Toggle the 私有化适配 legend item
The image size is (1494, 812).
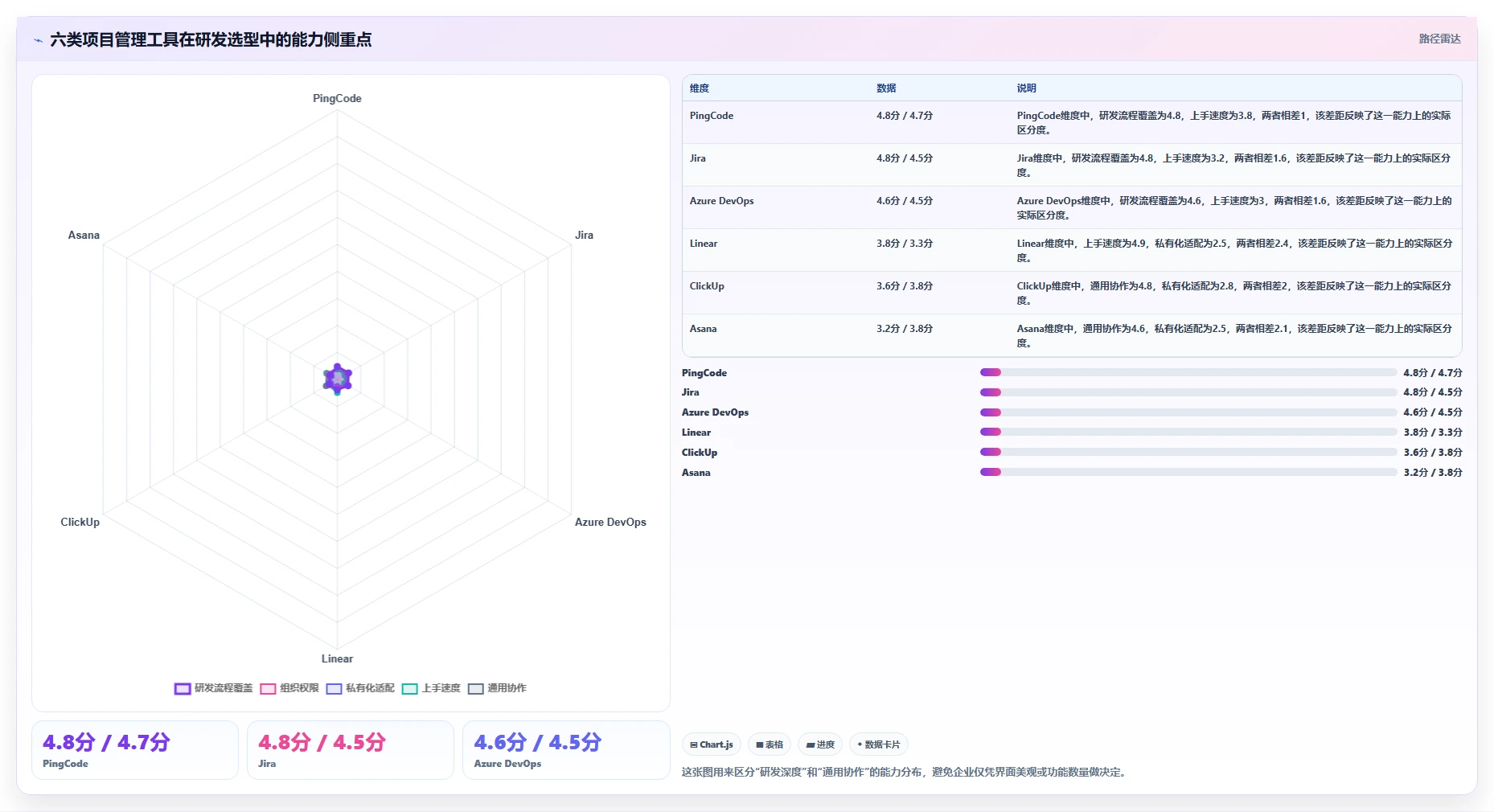click(x=360, y=688)
